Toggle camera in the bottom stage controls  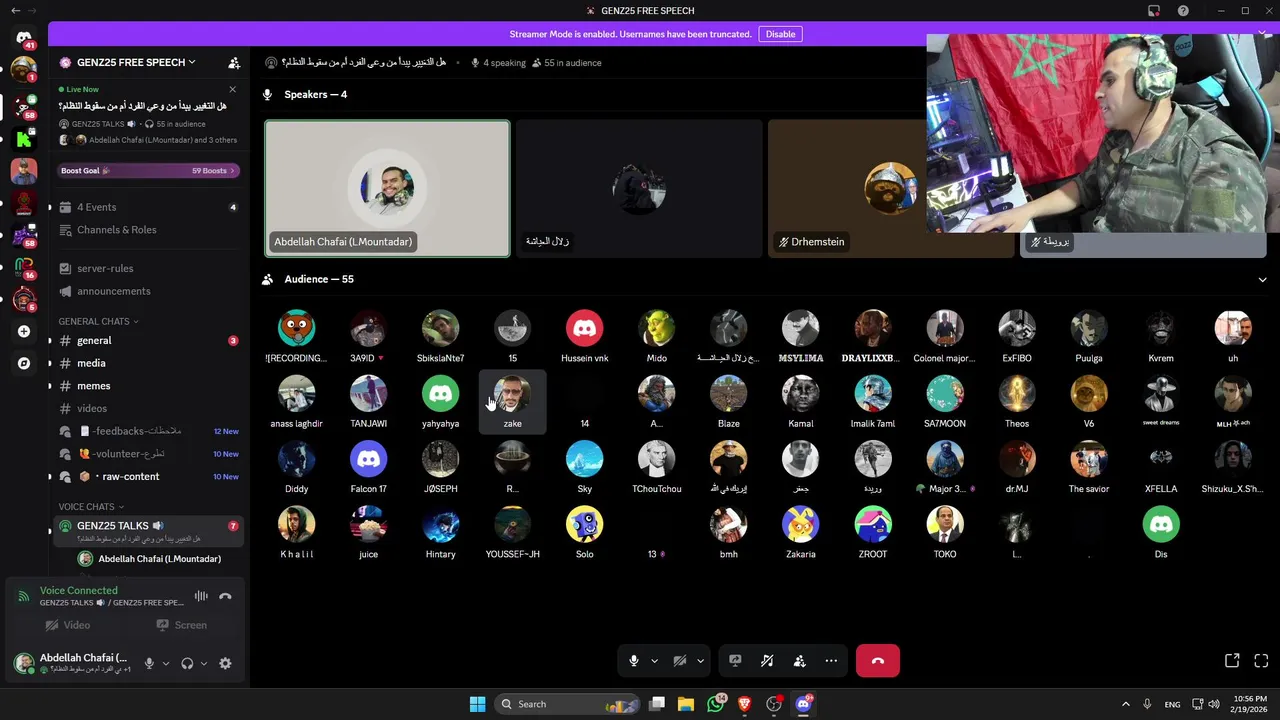click(x=680, y=661)
